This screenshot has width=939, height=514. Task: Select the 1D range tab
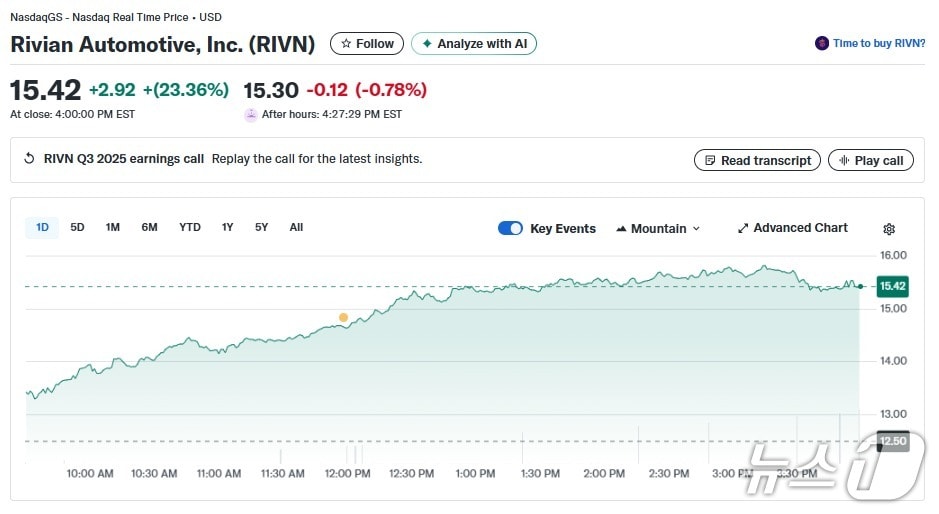coord(42,227)
